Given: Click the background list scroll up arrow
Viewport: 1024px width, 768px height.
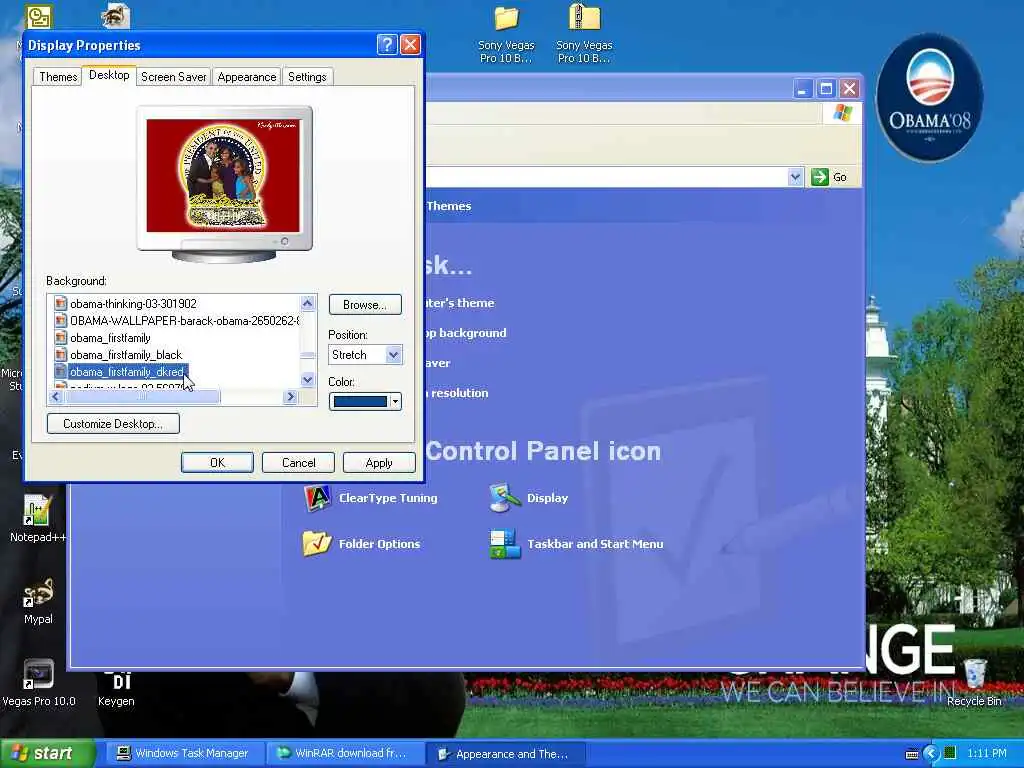Looking at the screenshot, I should pyautogui.click(x=308, y=302).
